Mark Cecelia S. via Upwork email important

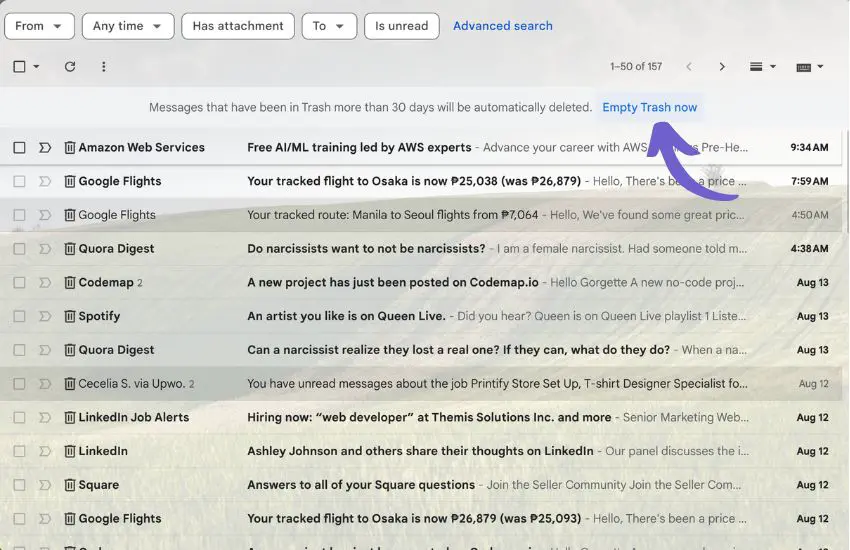pyautogui.click(x=45, y=384)
